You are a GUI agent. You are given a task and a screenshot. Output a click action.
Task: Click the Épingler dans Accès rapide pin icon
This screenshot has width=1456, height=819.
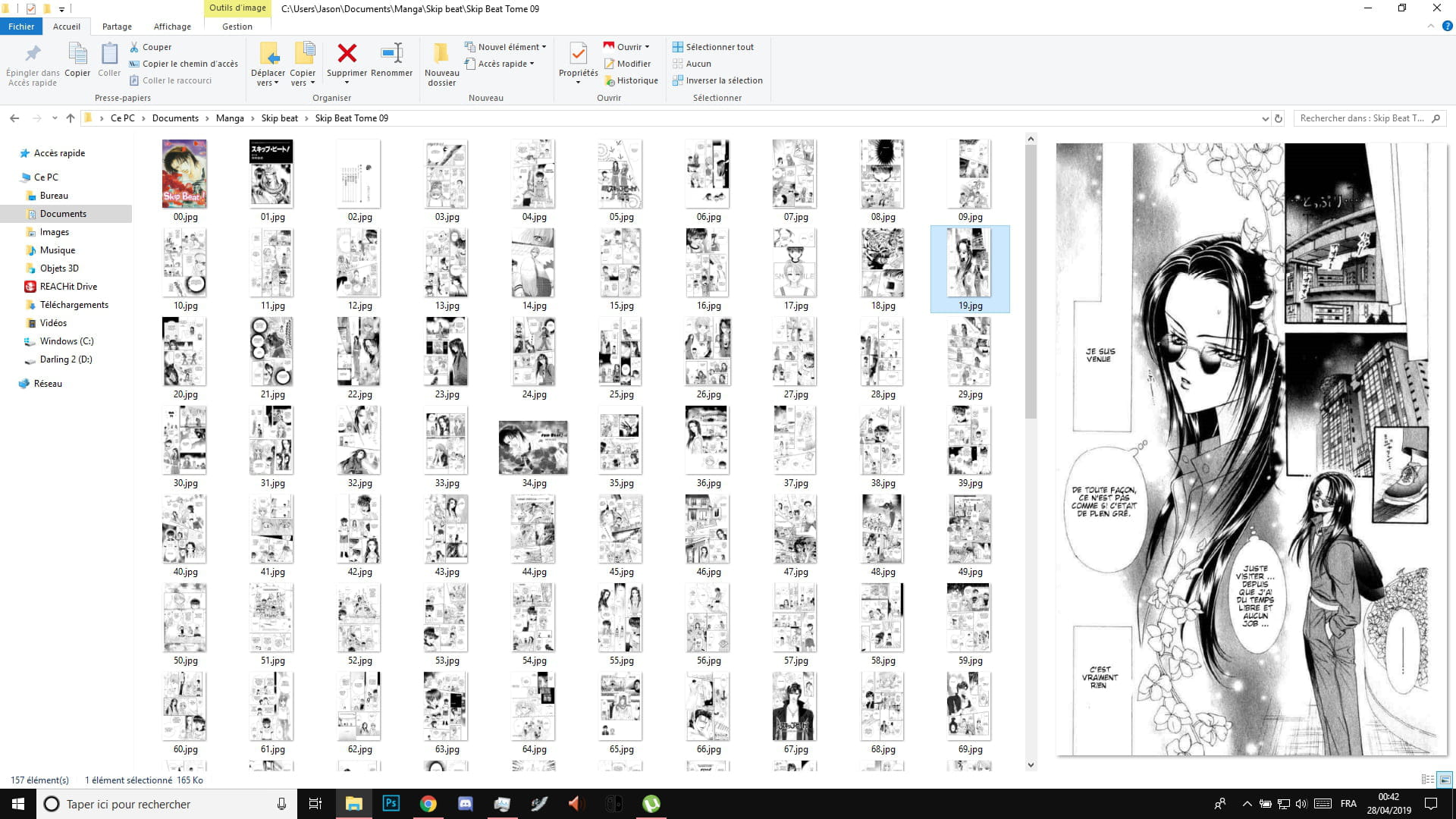coord(33,53)
